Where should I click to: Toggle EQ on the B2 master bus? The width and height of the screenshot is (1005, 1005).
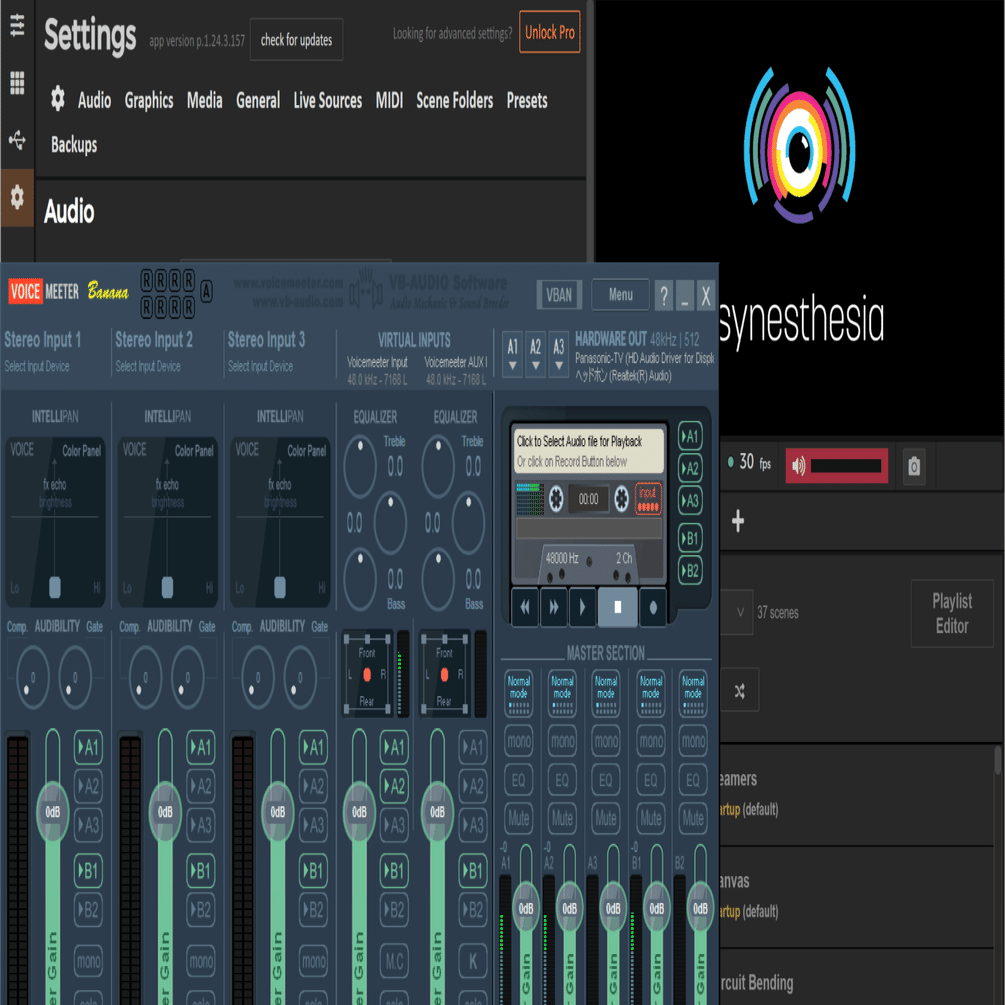(x=693, y=780)
